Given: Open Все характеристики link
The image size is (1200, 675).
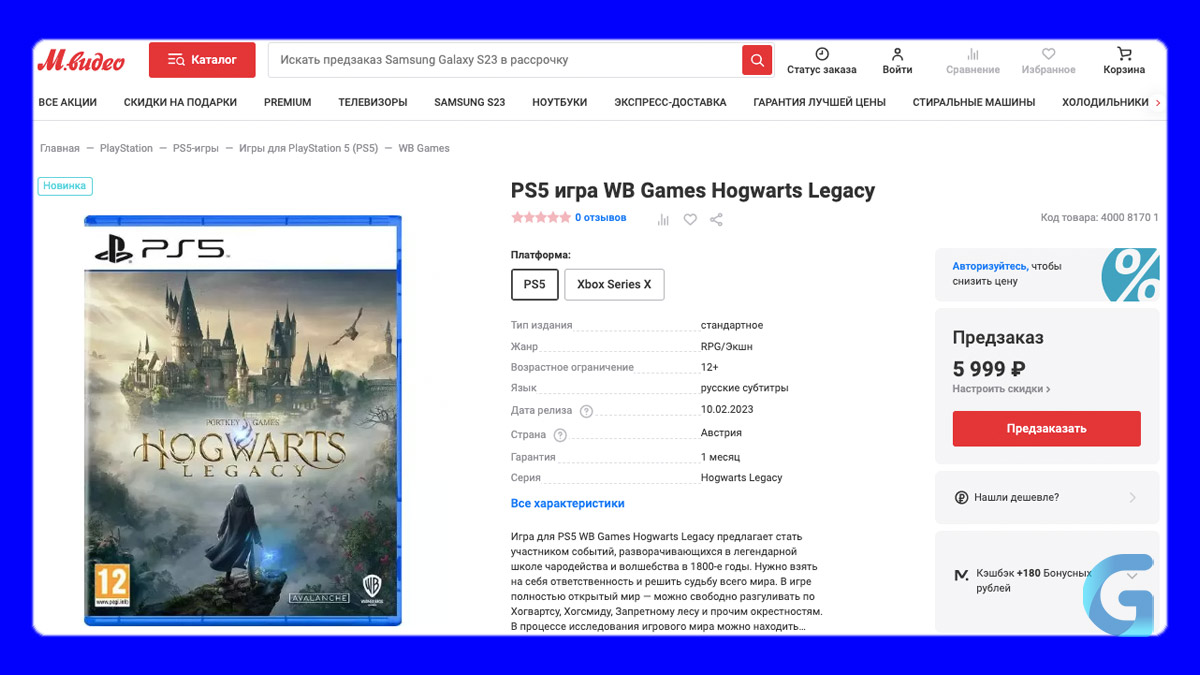Looking at the screenshot, I should click(568, 504).
